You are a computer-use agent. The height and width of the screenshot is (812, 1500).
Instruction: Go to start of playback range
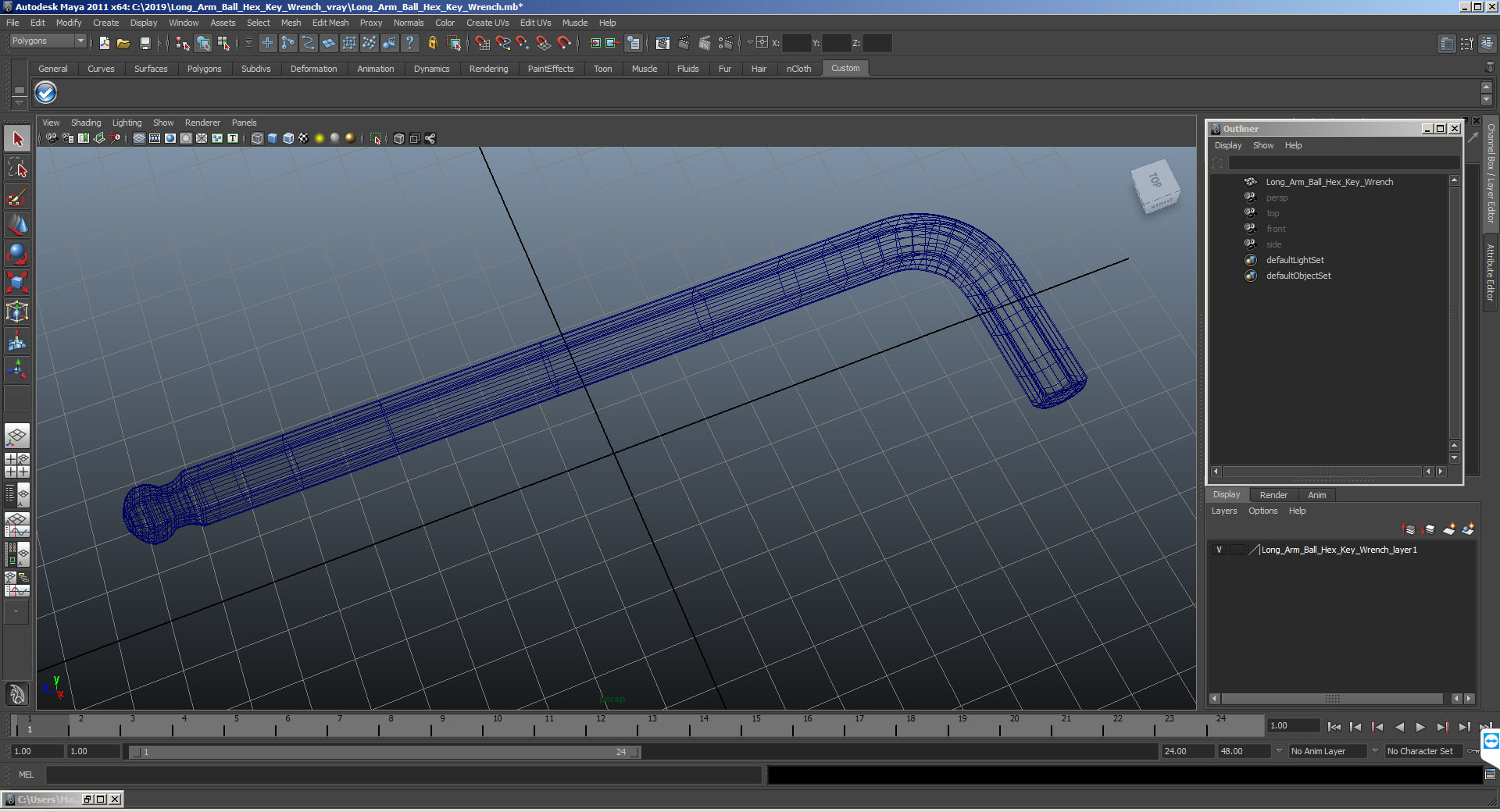pos(1334,727)
